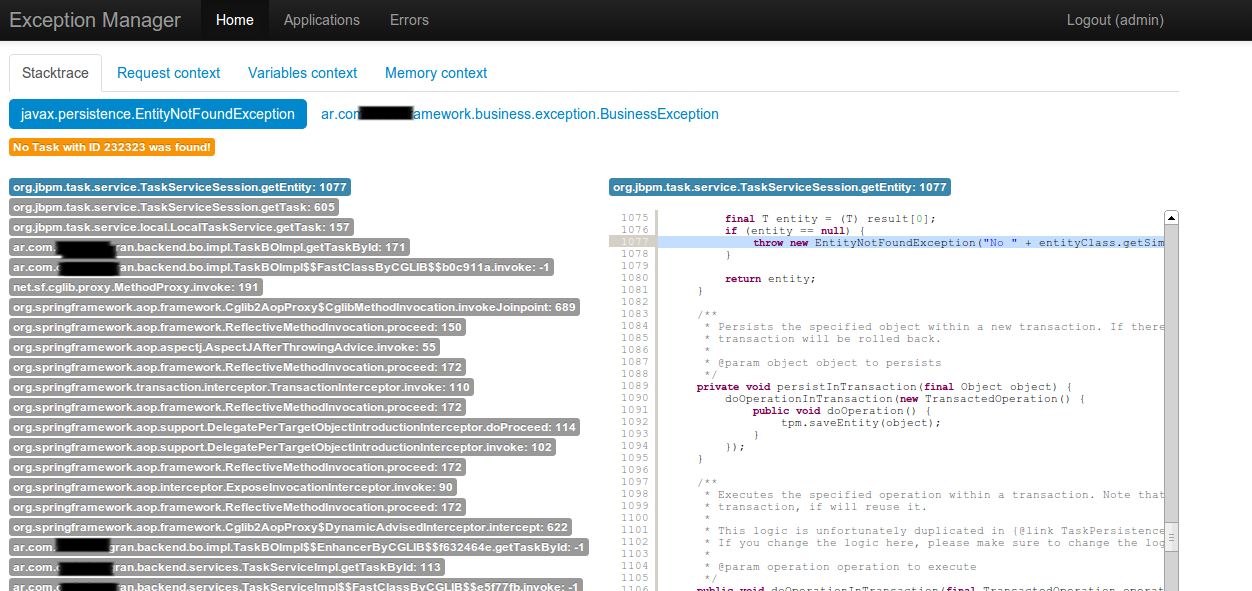Go to the Home menu item
1252x591 pixels.
(235, 20)
